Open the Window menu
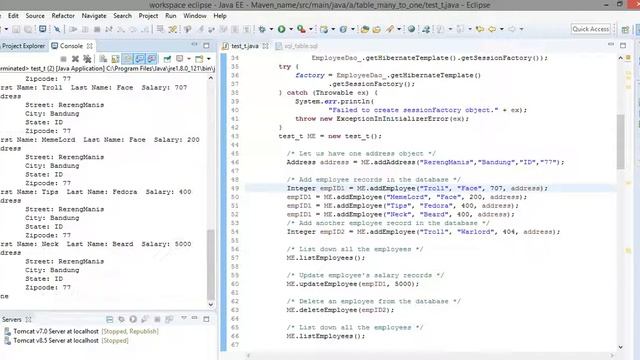The width and height of the screenshot is (640, 360). (195, 16)
